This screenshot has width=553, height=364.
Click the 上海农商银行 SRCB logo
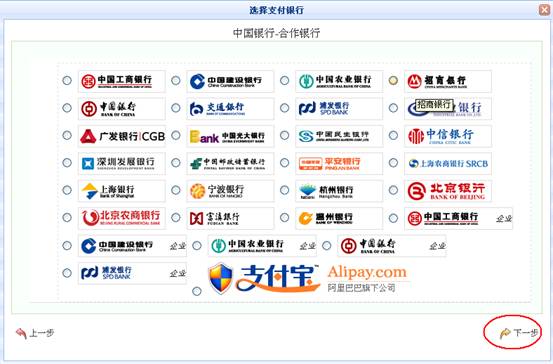point(448,163)
